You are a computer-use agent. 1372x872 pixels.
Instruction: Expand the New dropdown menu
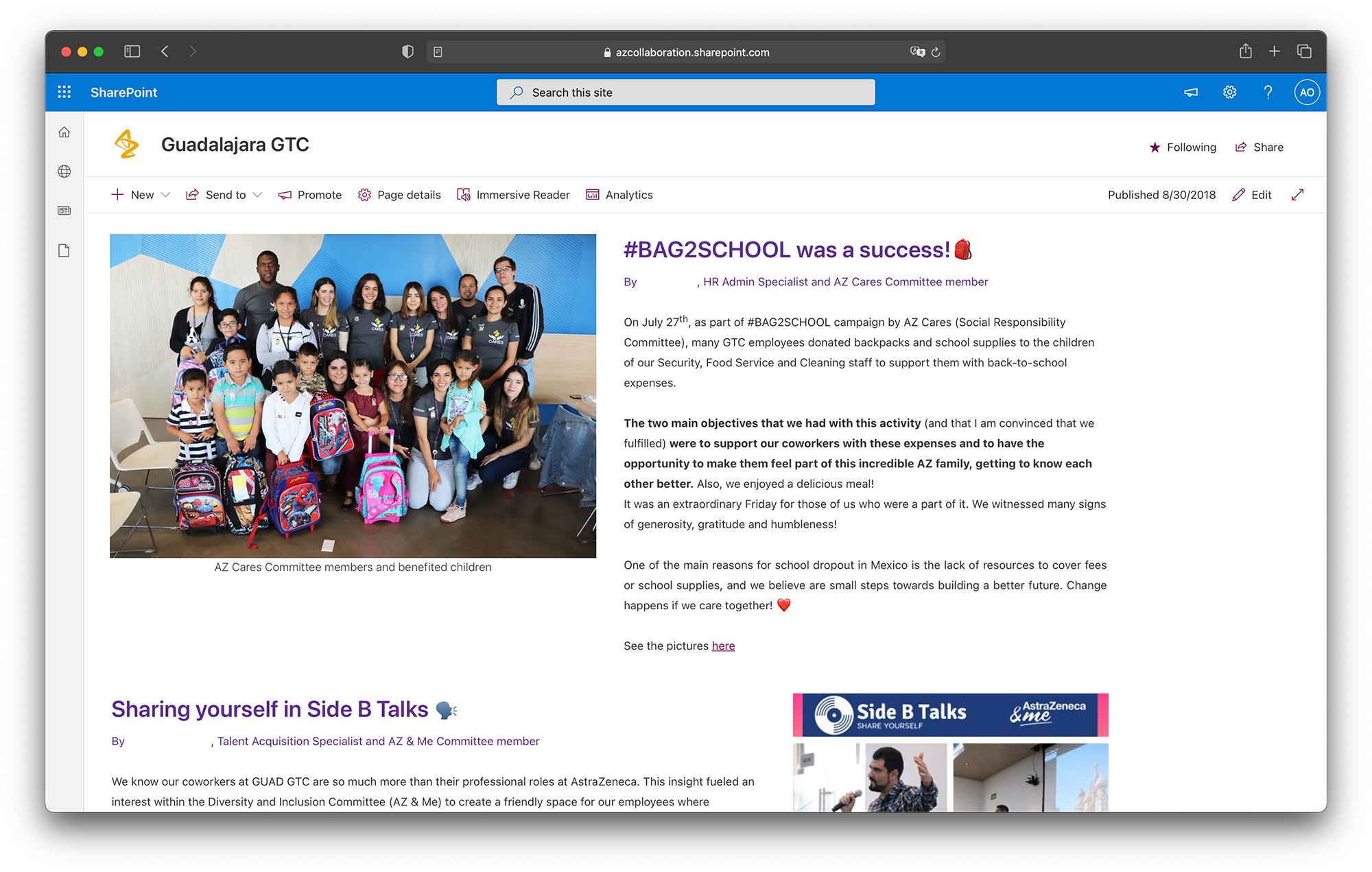point(141,195)
